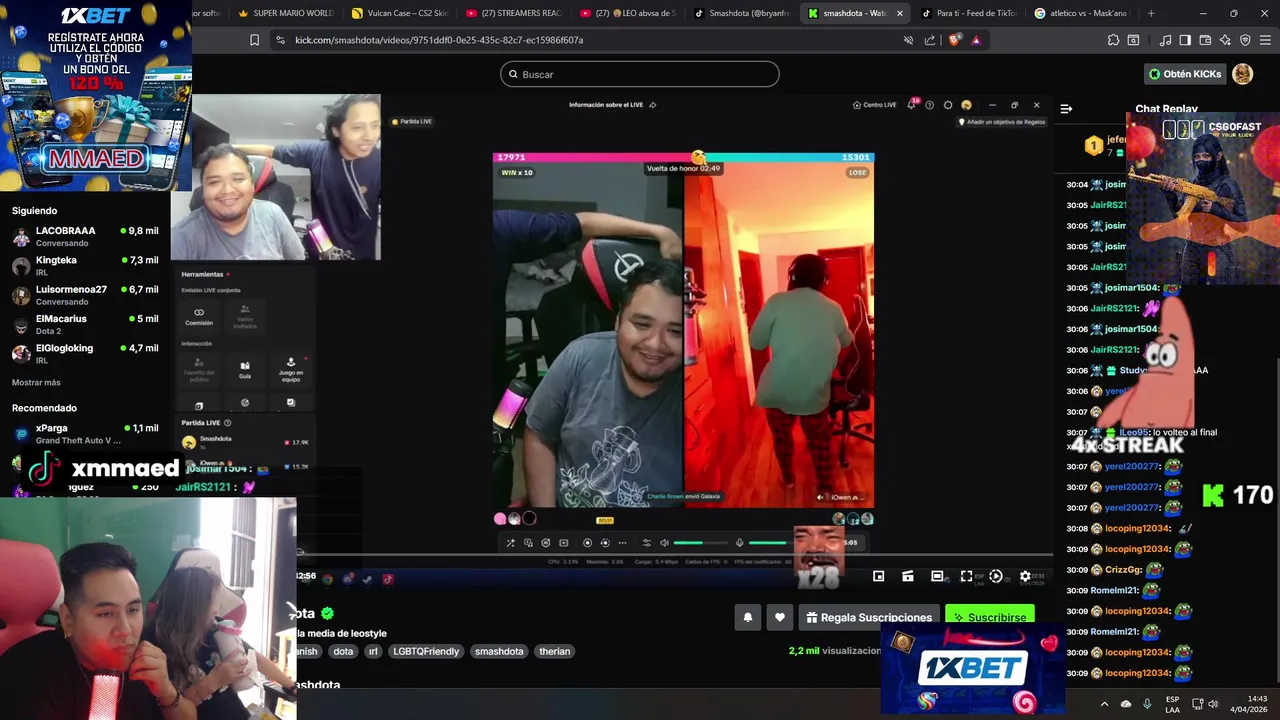Screen dimensions: 1280x720
Task: Open the Kick player settings gear
Action: [1025, 576]
